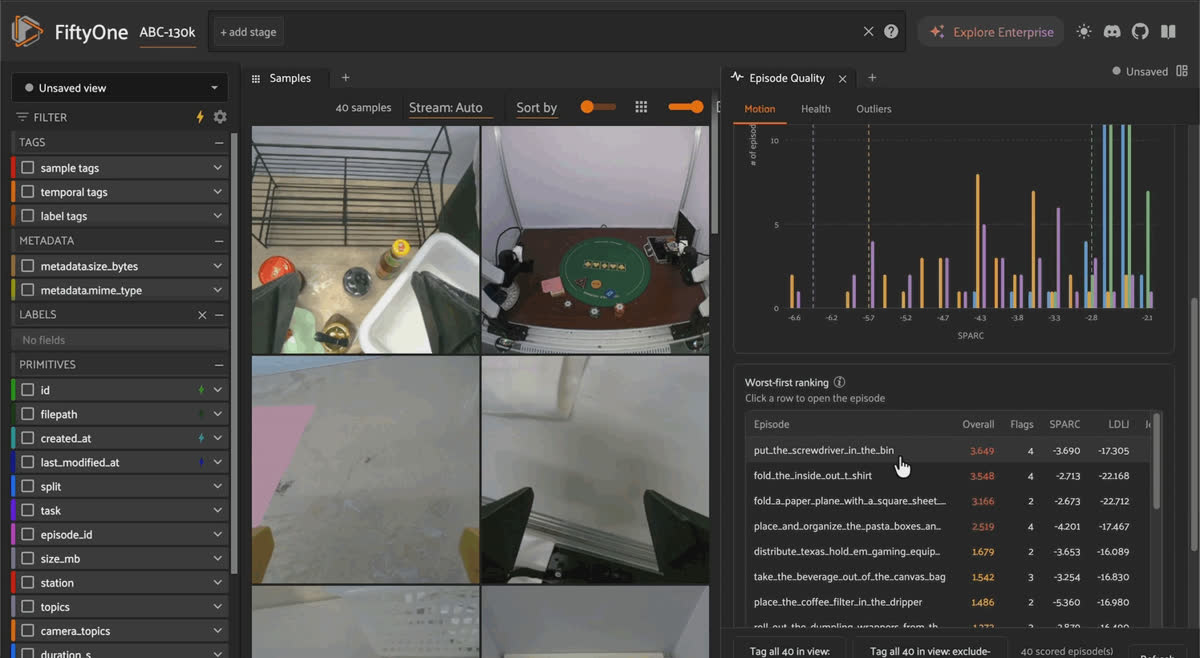Click the FiftyOne logo icon
This screenshot has width=1200, height=658.
coord(27,32)
